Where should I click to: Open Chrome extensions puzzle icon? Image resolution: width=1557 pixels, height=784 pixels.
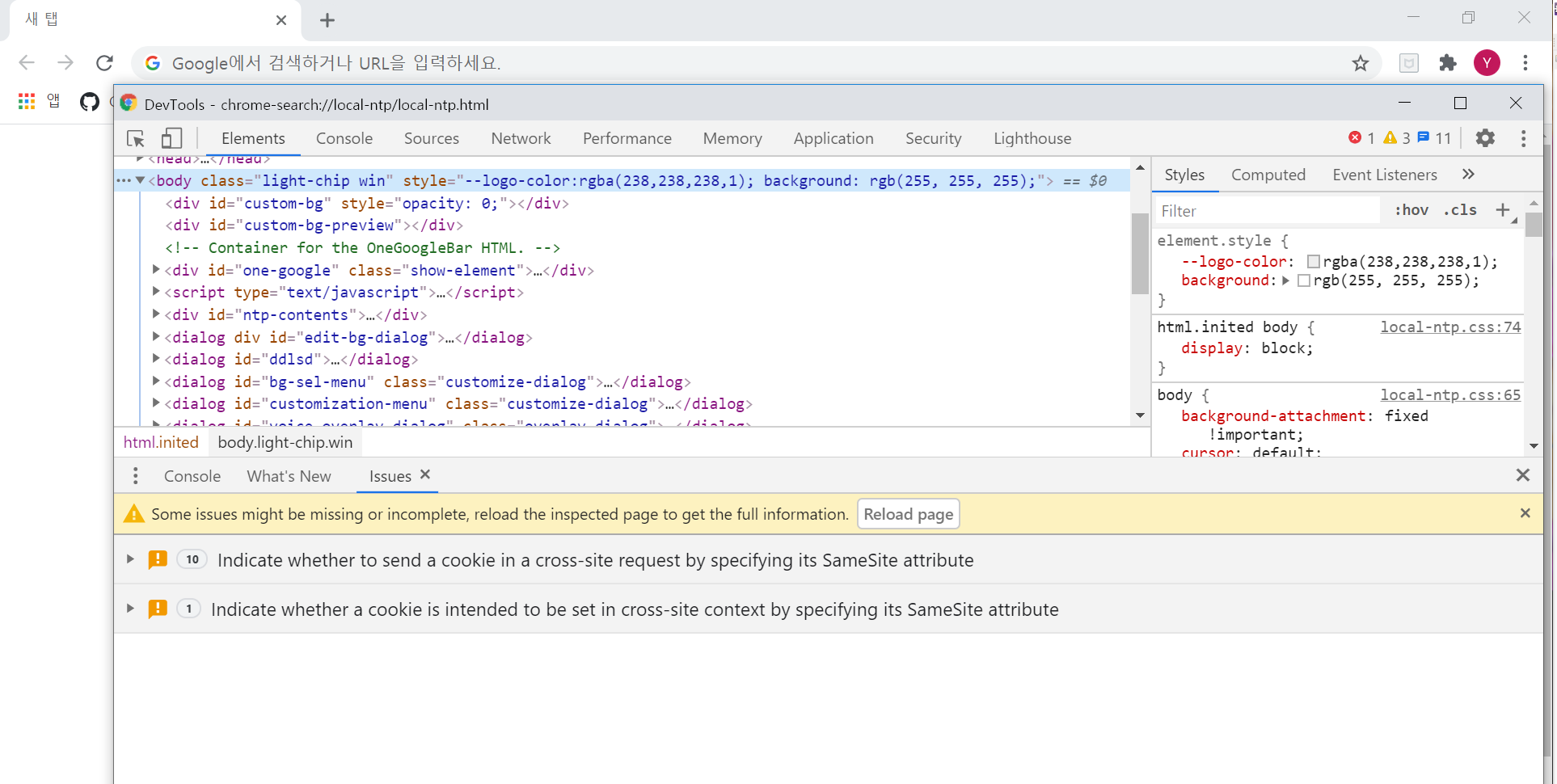pyautogui.click(x=1448, y=63)
